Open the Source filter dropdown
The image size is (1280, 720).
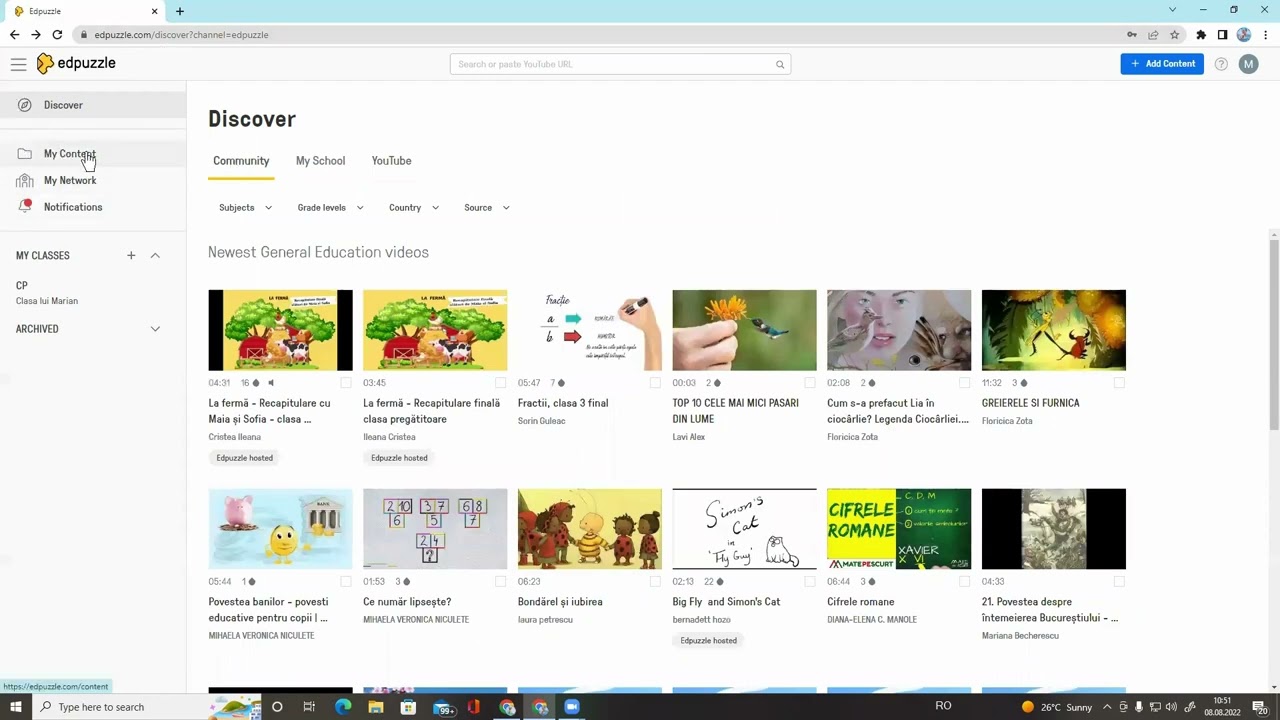[487, 208]
